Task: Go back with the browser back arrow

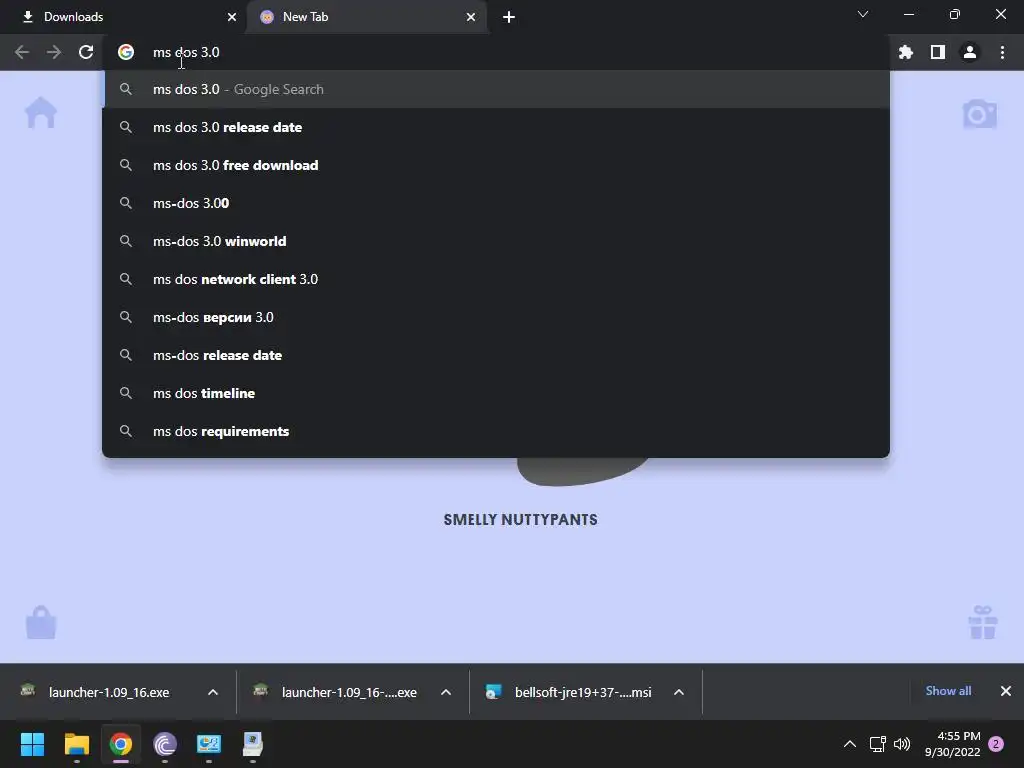Action: pos(22,52)
